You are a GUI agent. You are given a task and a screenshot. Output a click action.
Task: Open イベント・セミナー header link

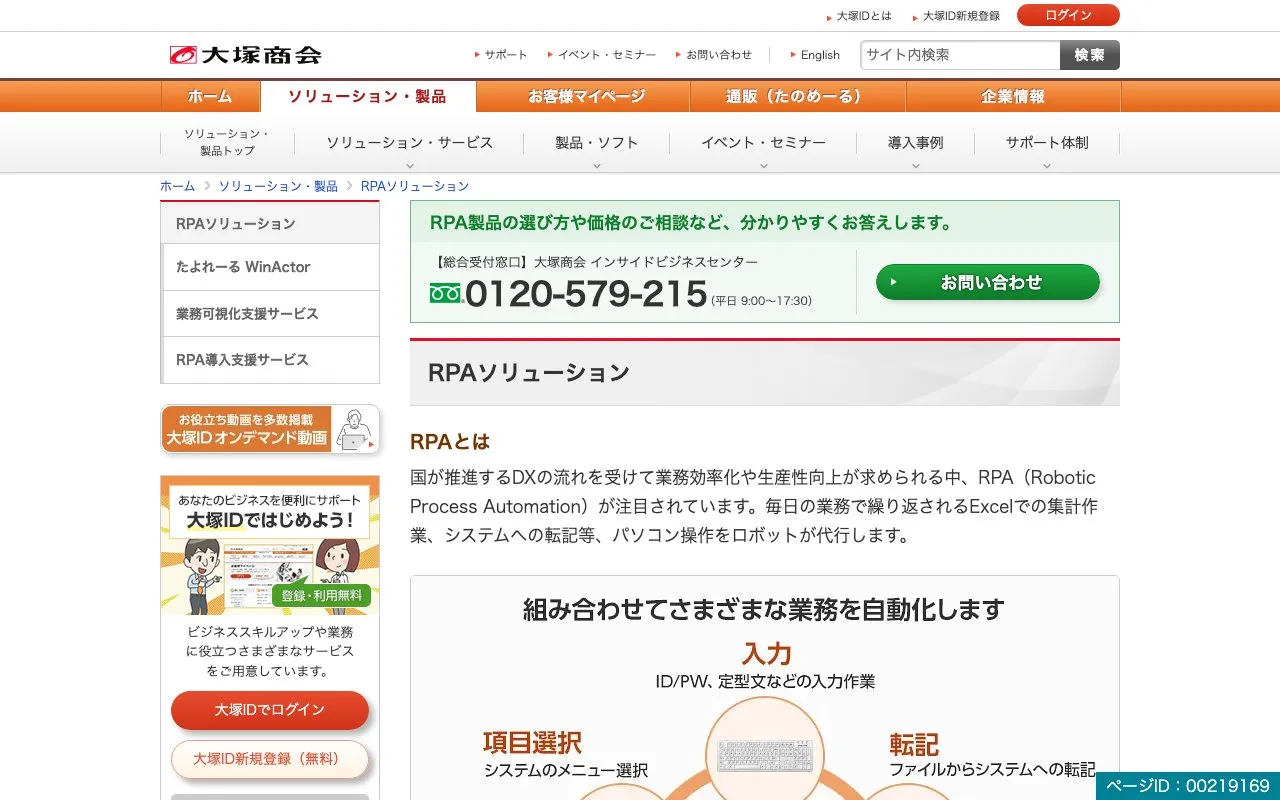point(607,55)
